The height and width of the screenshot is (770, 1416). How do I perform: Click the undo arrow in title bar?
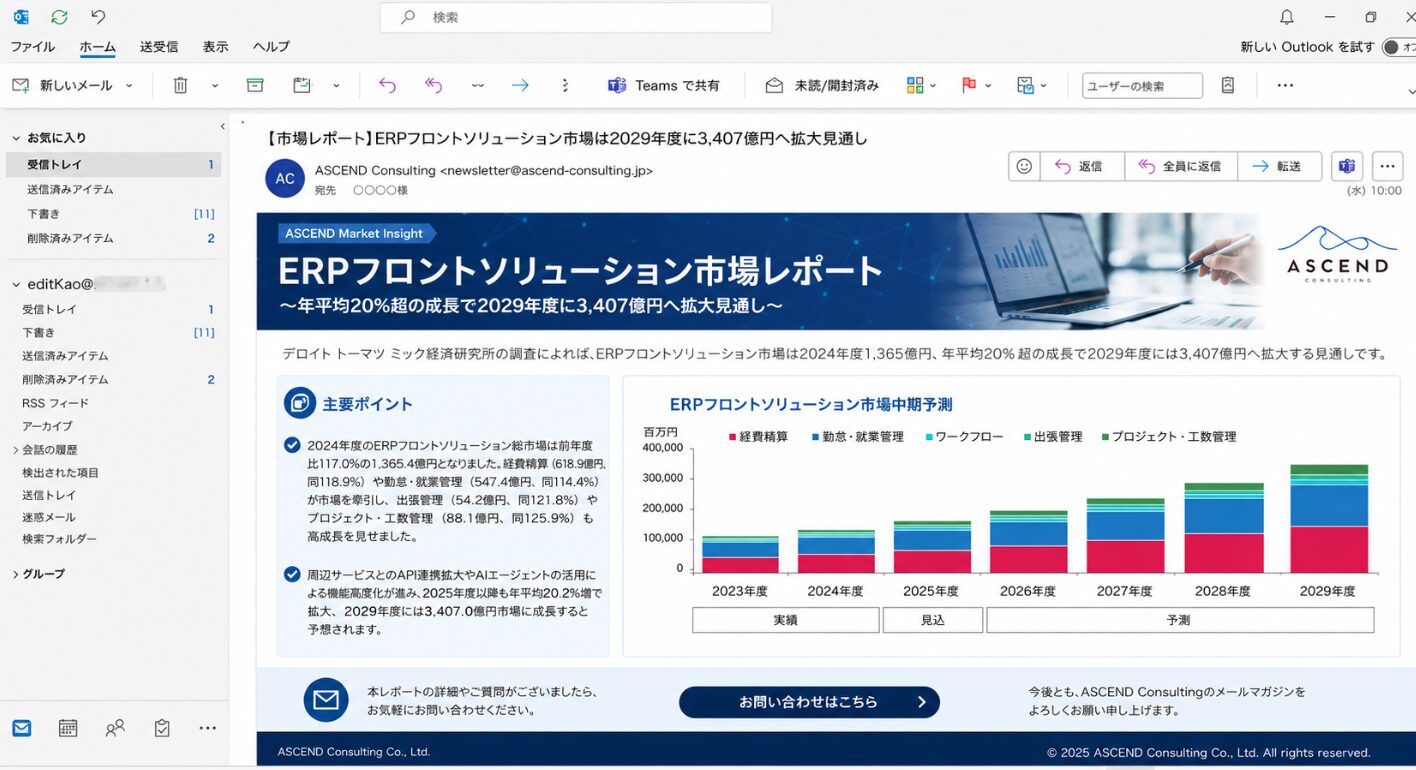pyautogui.click(x=98, y=17)
